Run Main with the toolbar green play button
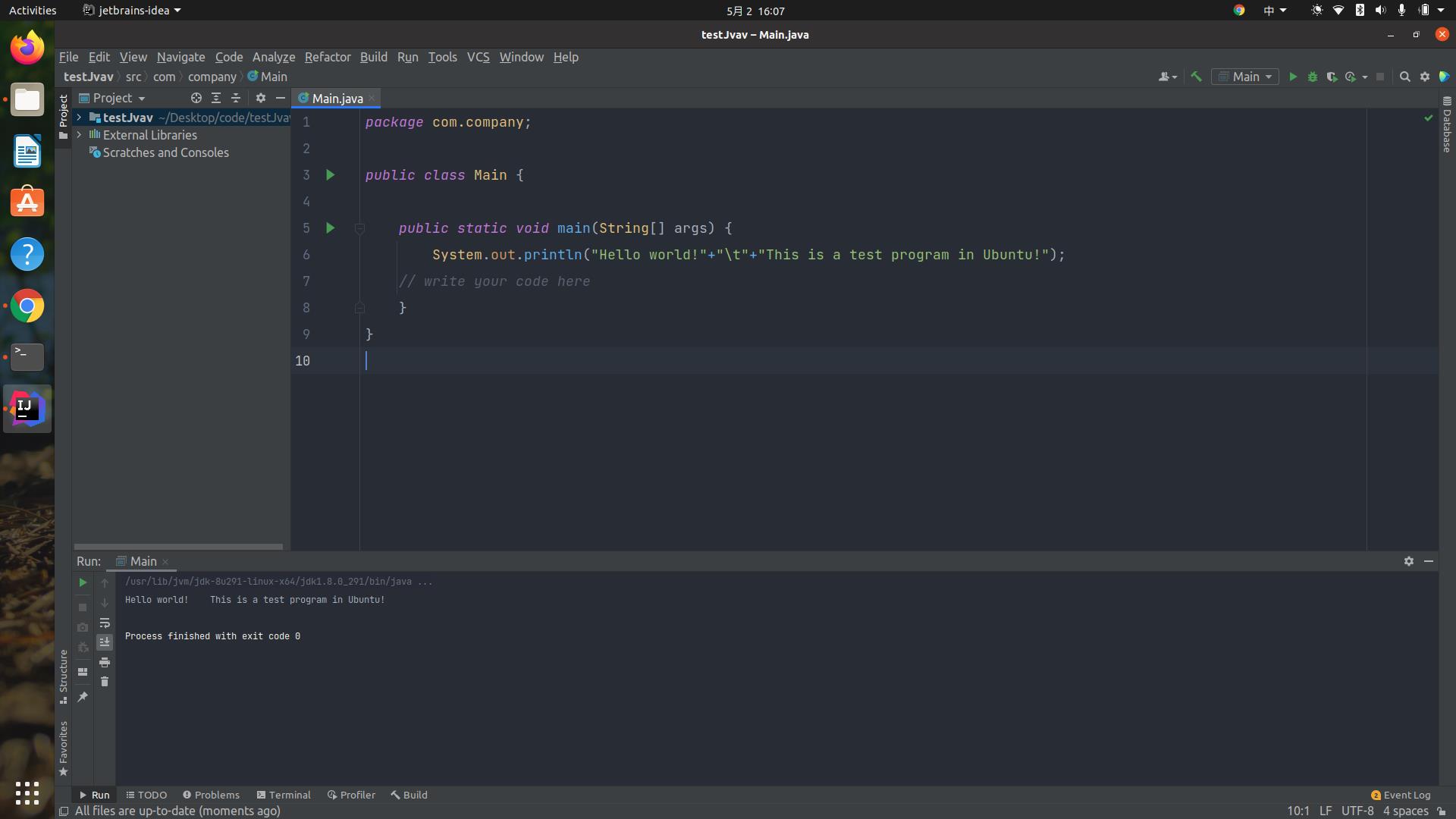Screen dimensions: 1456x819 coord(1293,77)
